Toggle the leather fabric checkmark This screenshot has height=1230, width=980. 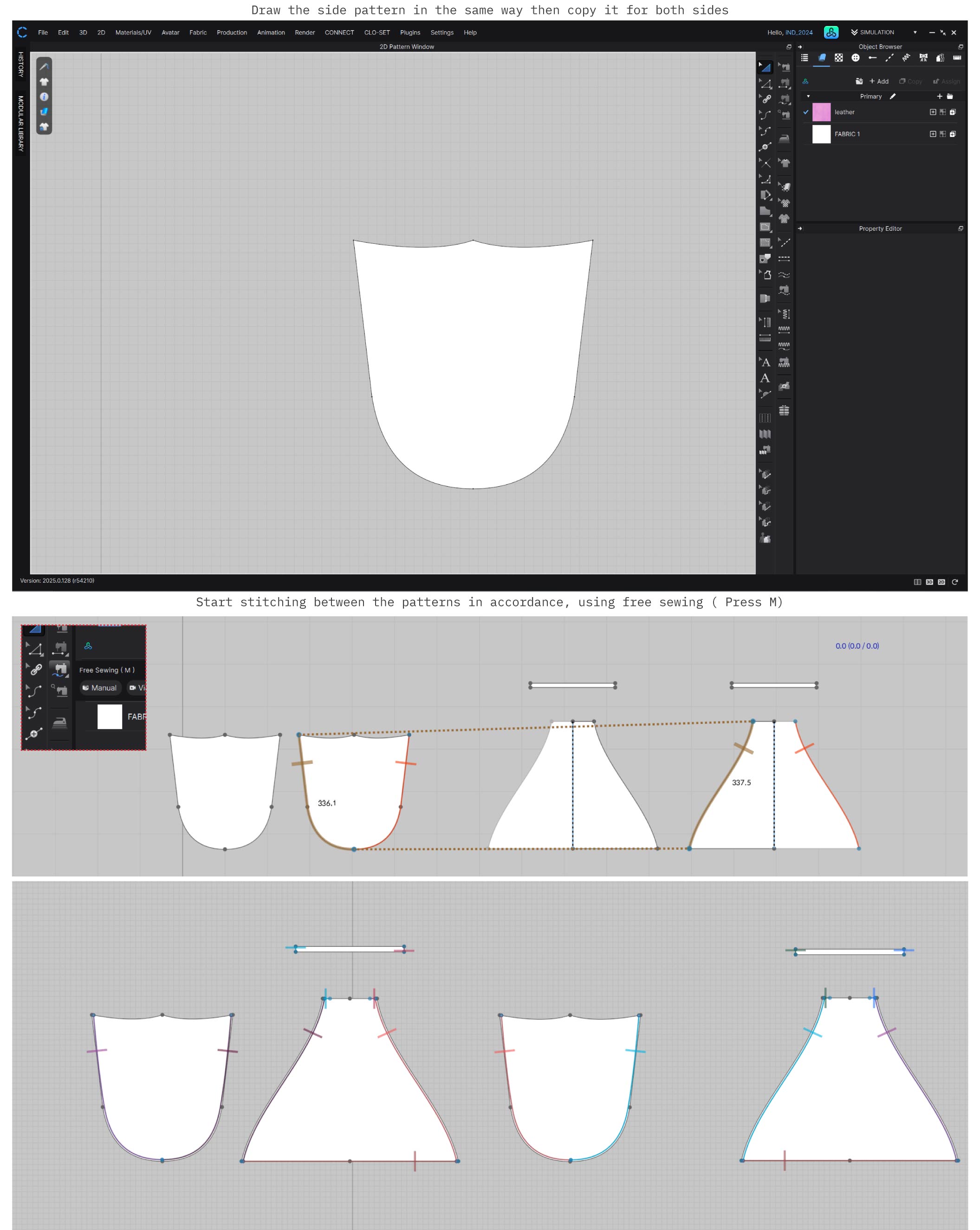tap(805, 112)
